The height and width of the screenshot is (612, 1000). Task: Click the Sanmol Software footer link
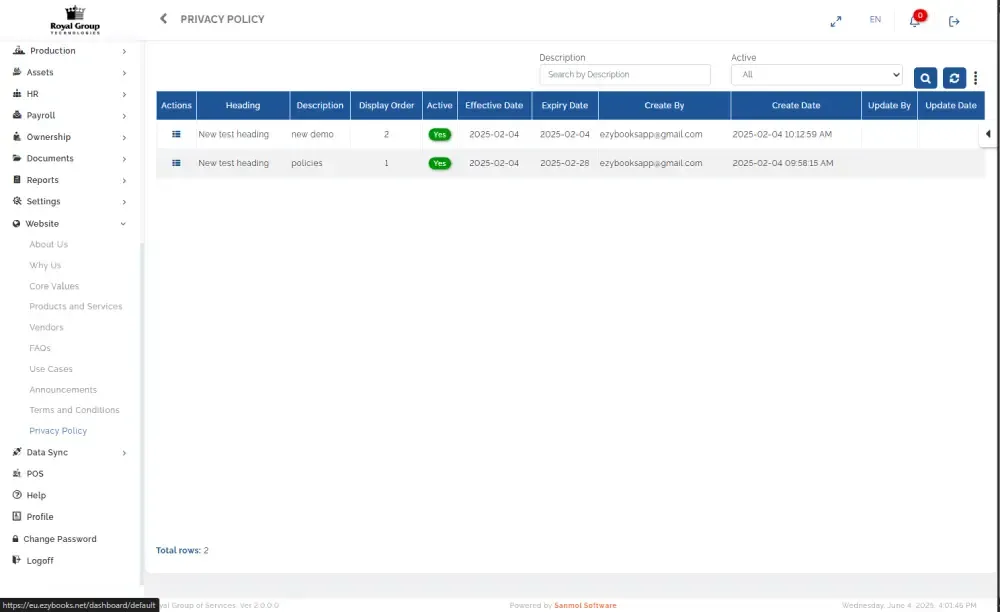point(585,605)
